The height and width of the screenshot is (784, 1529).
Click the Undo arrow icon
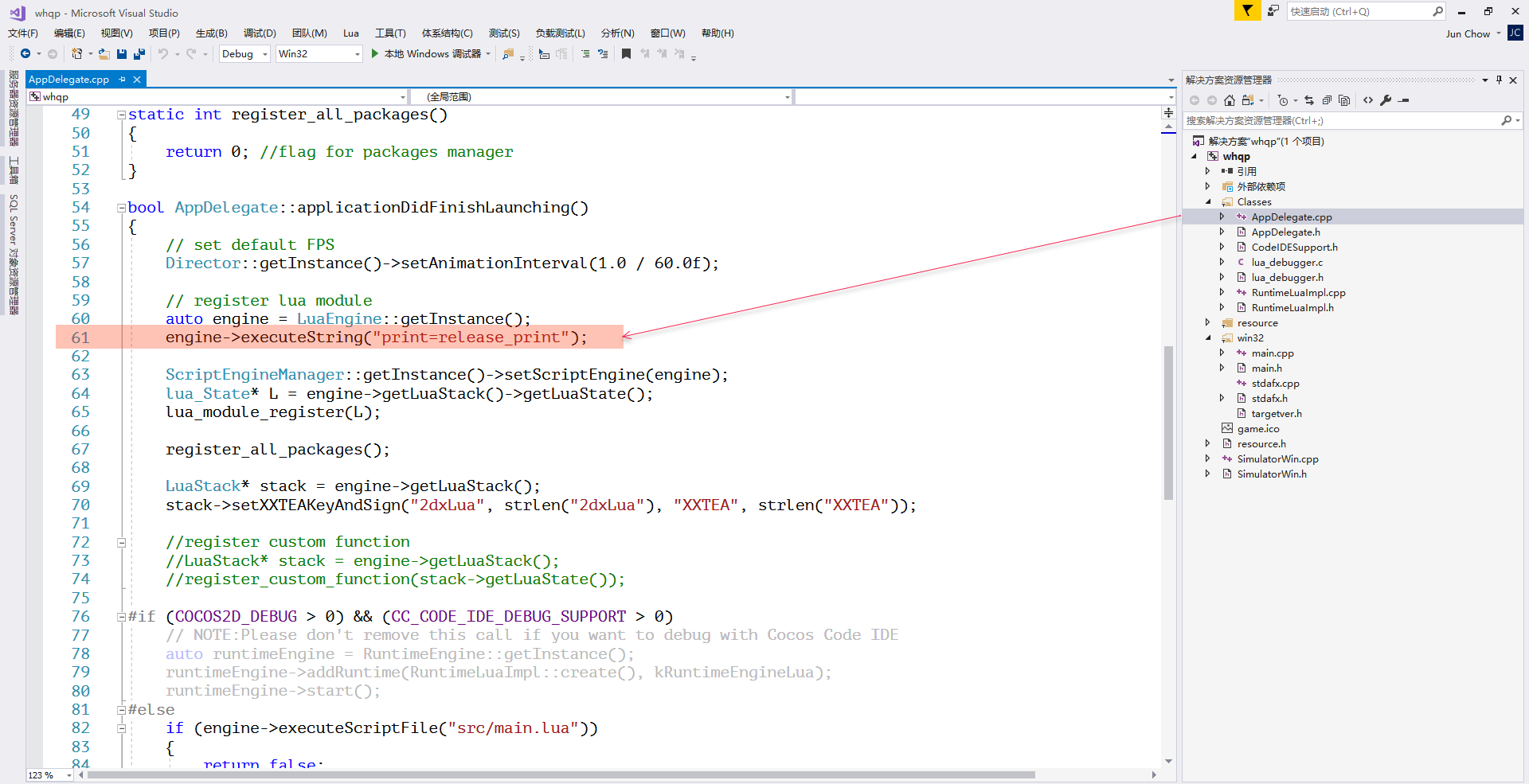(162, 53)
